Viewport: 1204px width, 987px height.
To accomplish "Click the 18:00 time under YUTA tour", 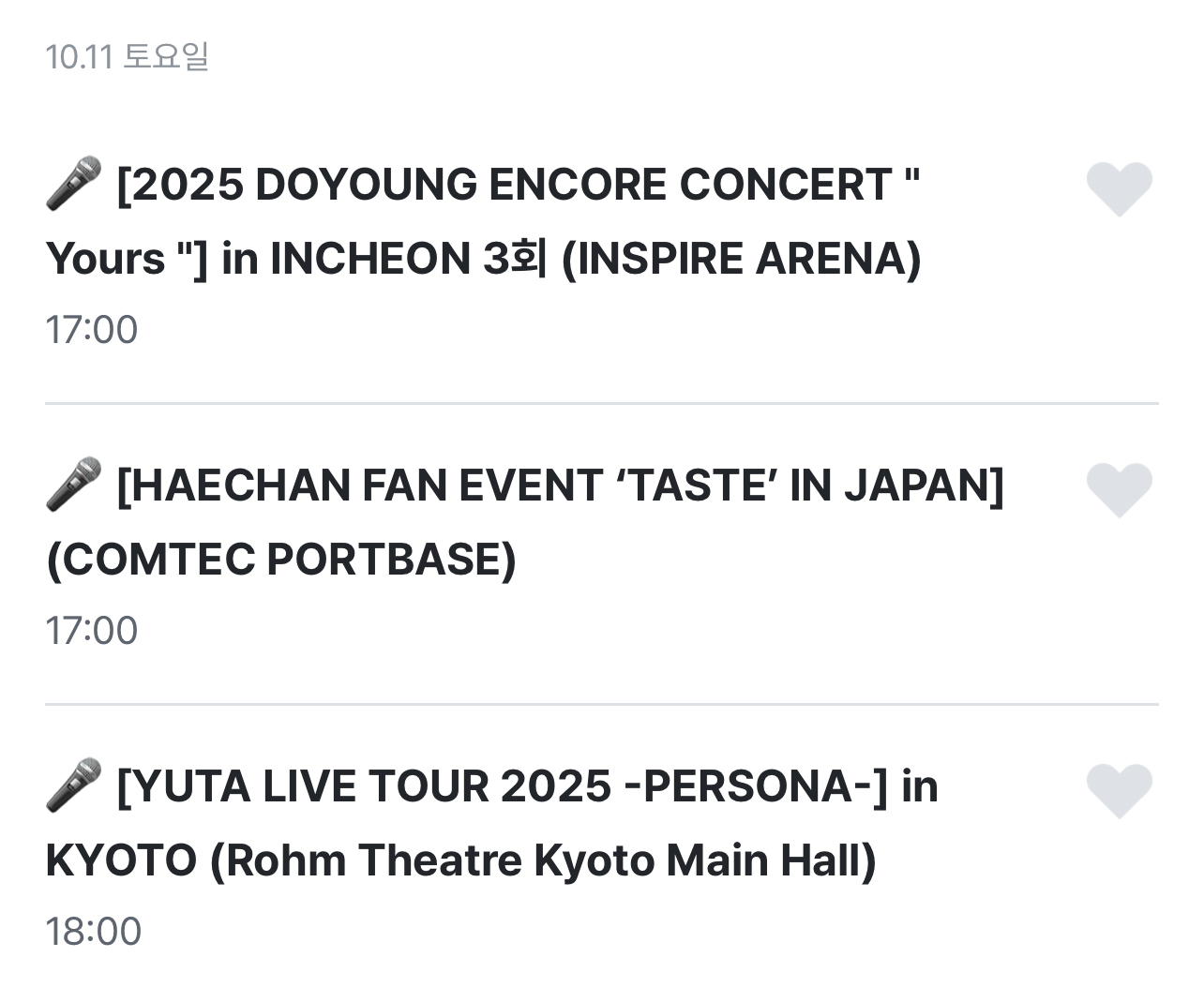I will (x=94, y=932).
